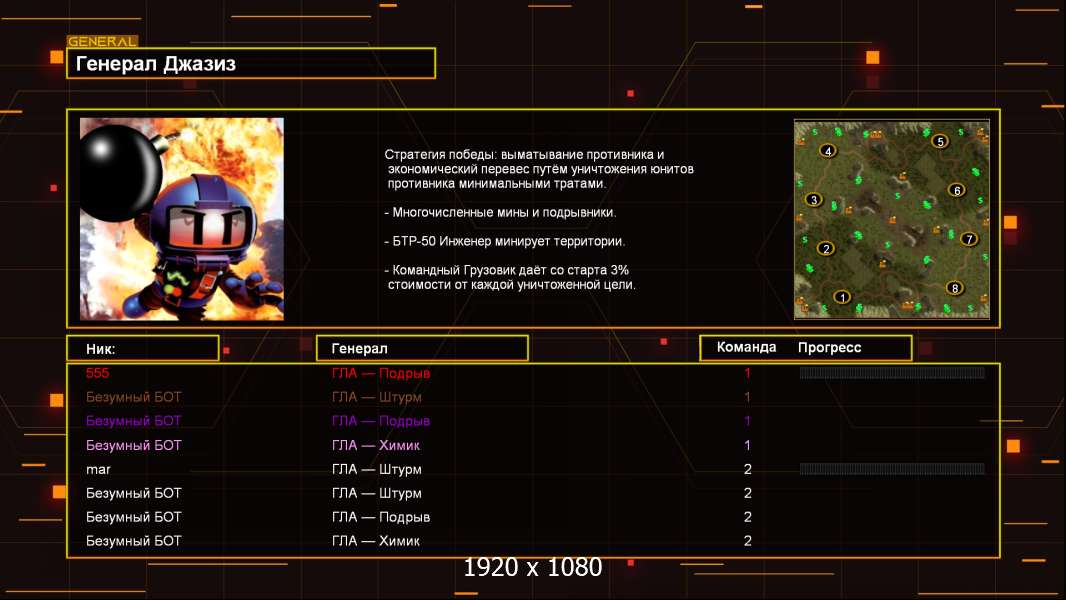The height and width of the screenshot is (600, 1066).
Task: Click the 'БТР-50 Инженер минирует территории' line
Action: 504,241
